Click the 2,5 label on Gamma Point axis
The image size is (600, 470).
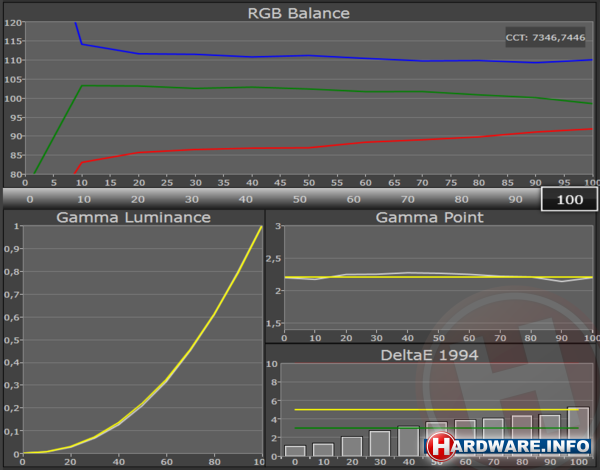[x=274, y=259]
